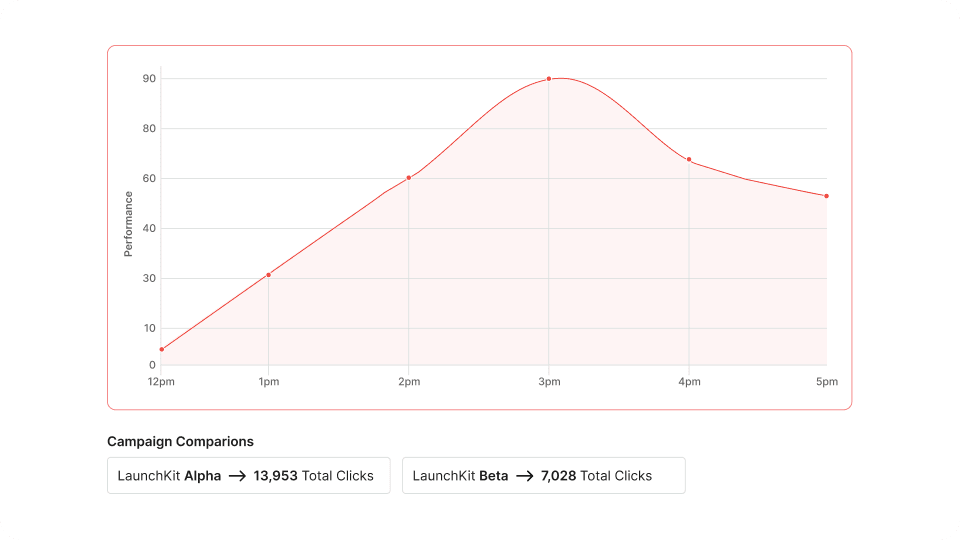The width and height of the screenshot is (960, 540).
Task: Click the 1pm x-axis label
Action: pyautogui.click(x=269, y=381)
